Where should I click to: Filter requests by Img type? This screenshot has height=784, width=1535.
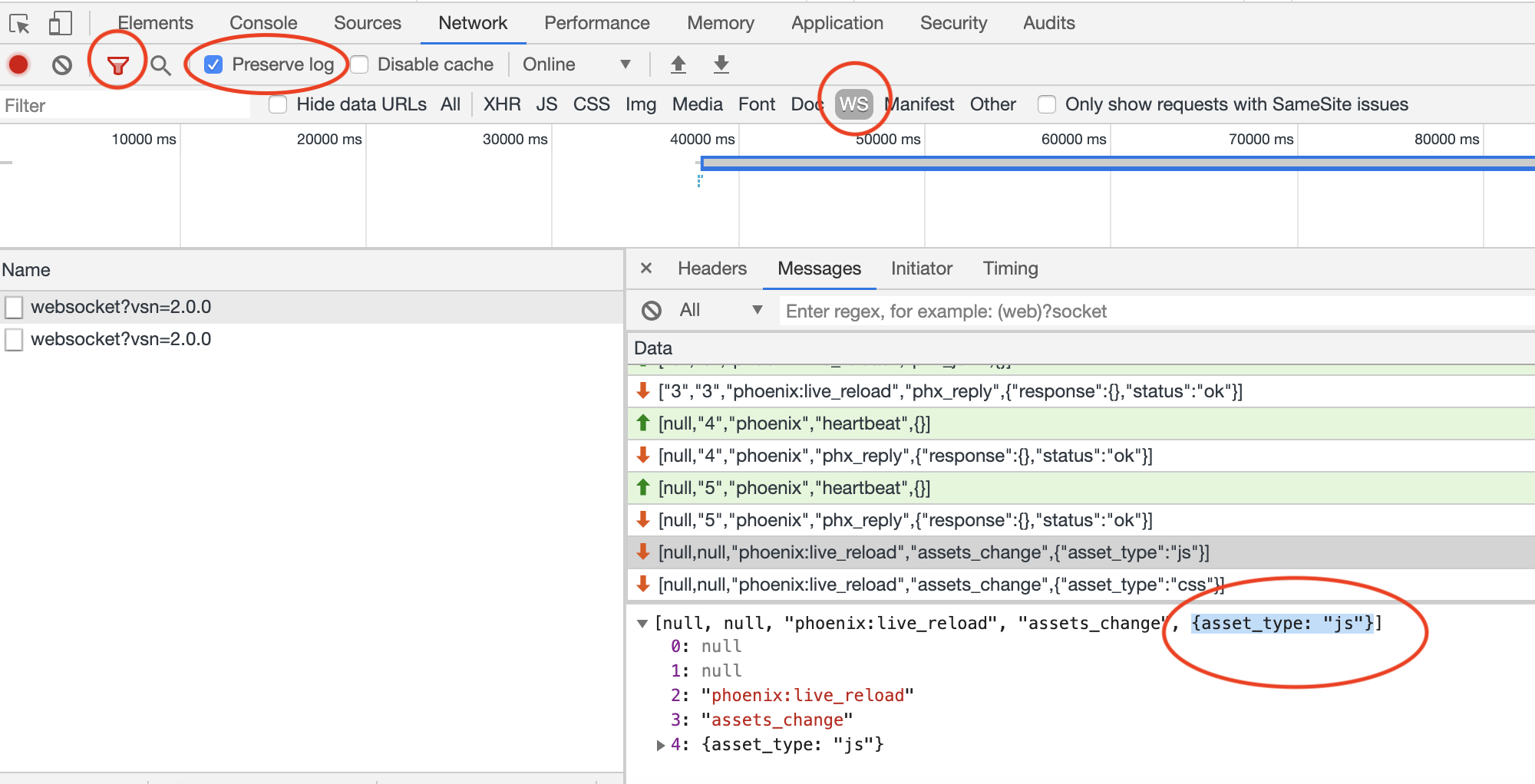click(640, 104)
